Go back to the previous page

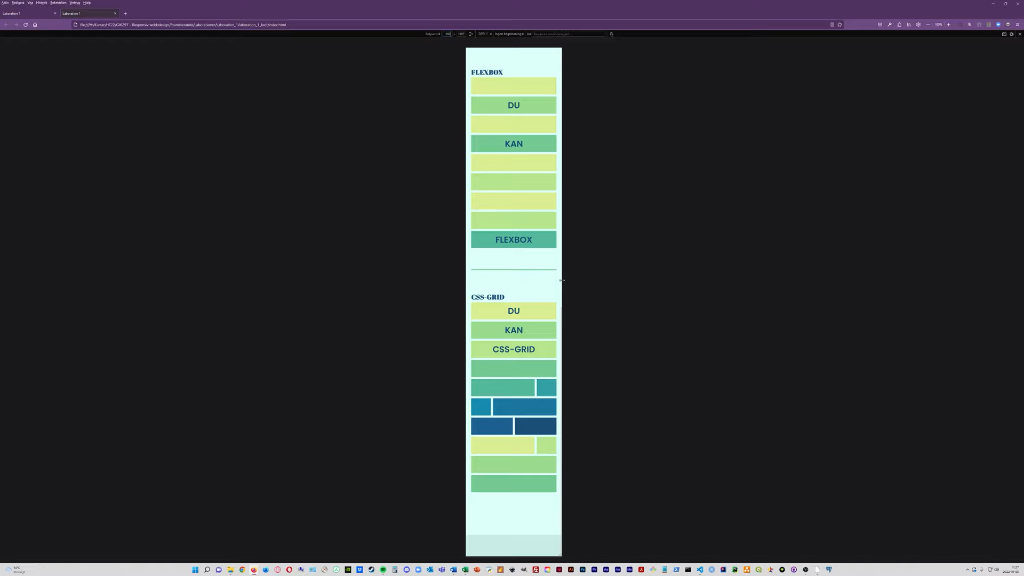click(x=7, y=25)
